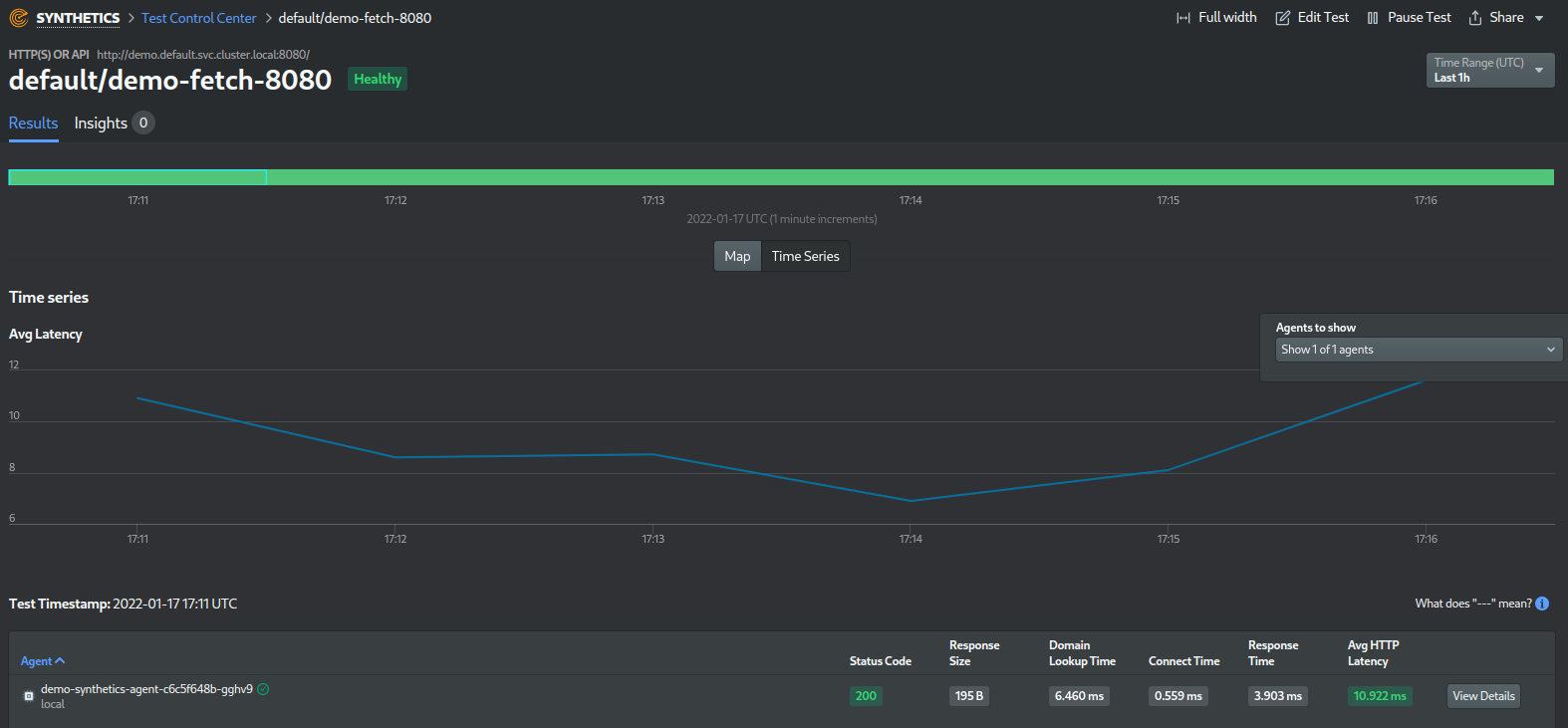Click the 195 B response size value
This screenshot has height=728, width=1568.
(968, 696)
